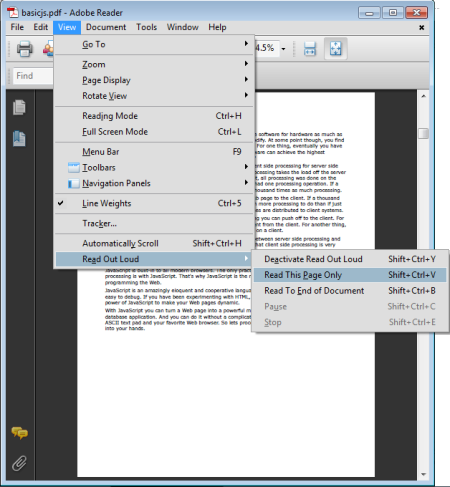Viewport: 450px width, 487px height.
Task: Maximize the Adobe Reader window
Action: pyautogui.click(x=393, y=13)
